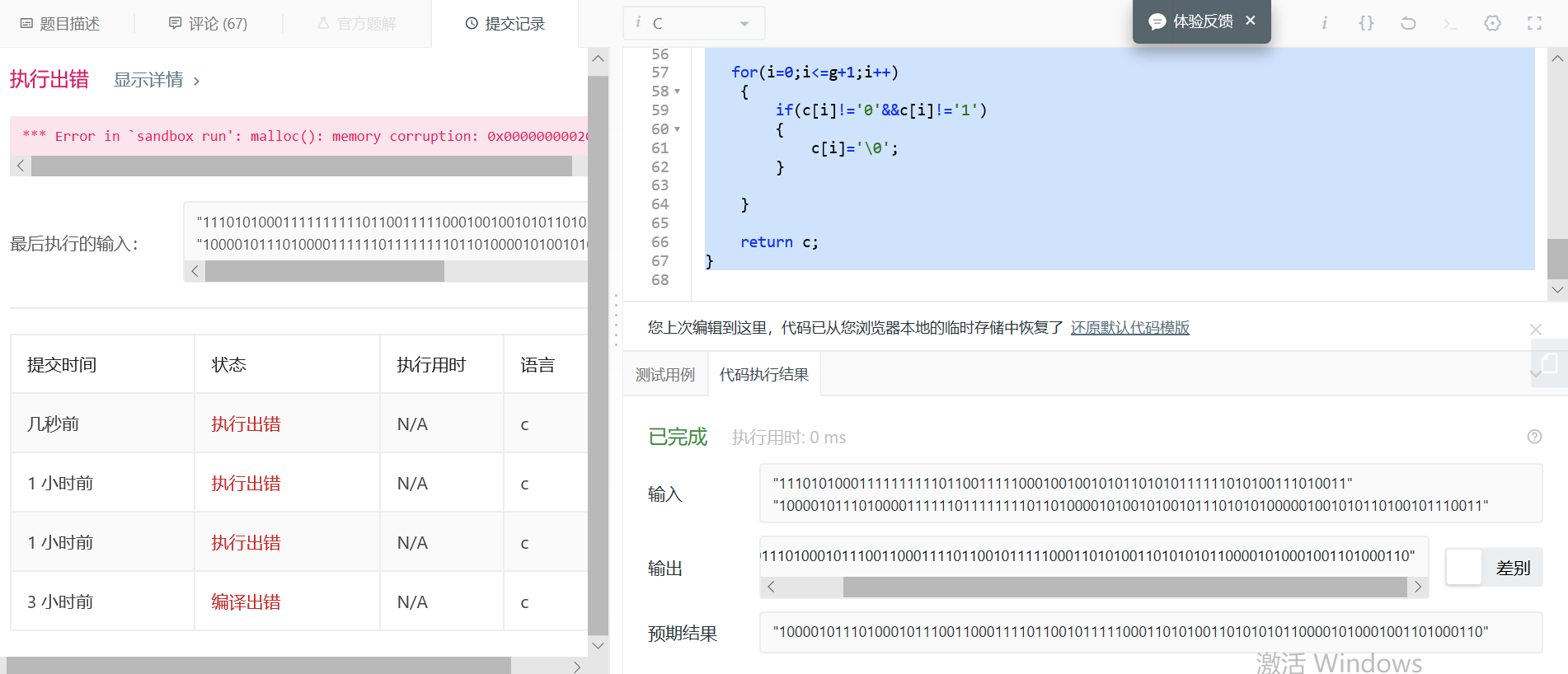The image size is (1568, 674).
Task: Click scroll-up arrow of left panel
Action: (x=599, y=59)
